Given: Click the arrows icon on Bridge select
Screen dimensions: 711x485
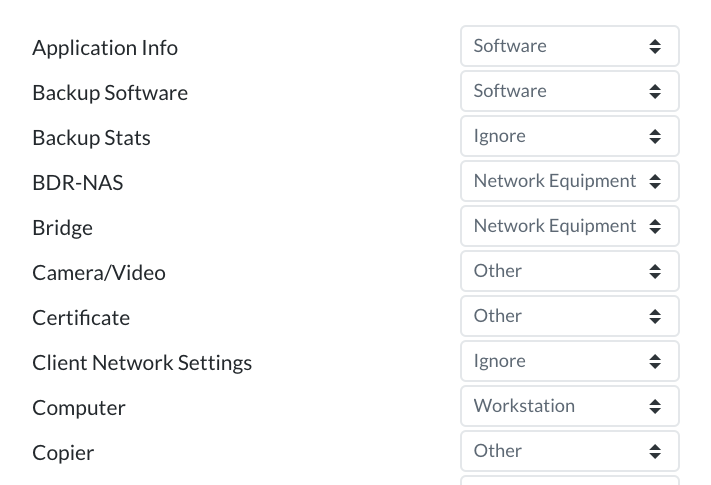Looking at the screenshot, I should [x=655, y=226].
